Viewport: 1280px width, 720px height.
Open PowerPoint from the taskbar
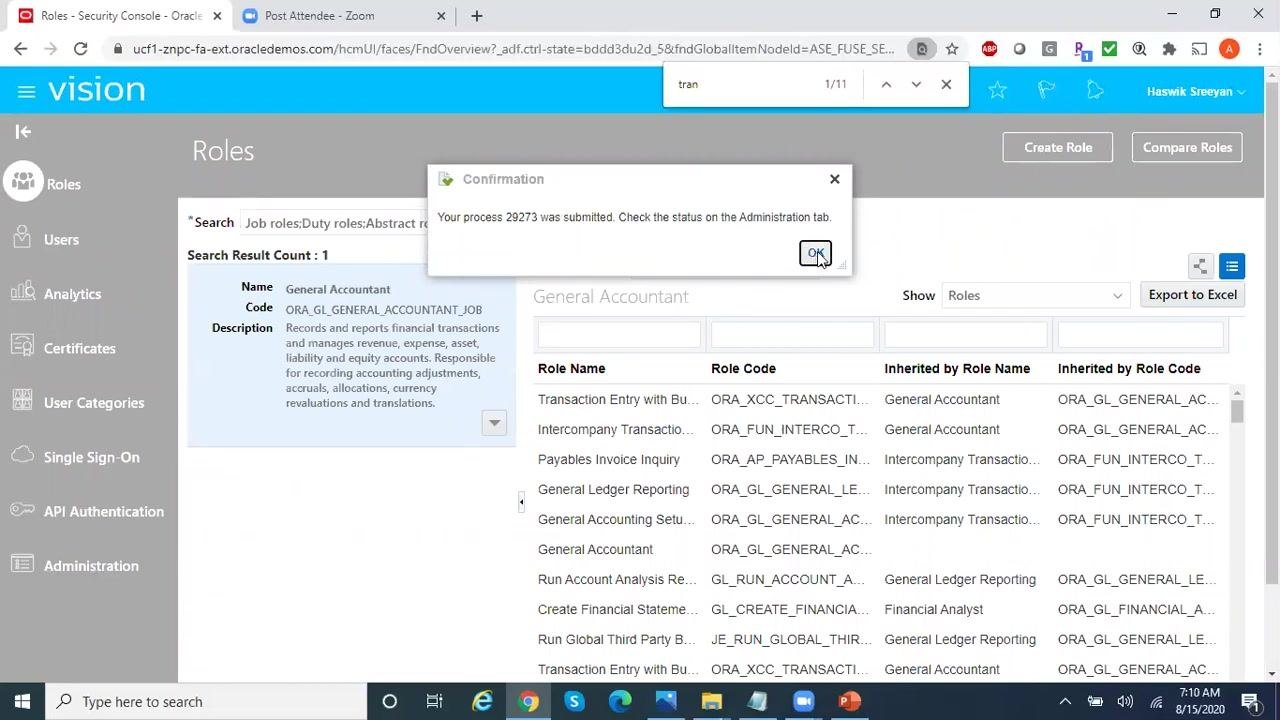(849, 701)
